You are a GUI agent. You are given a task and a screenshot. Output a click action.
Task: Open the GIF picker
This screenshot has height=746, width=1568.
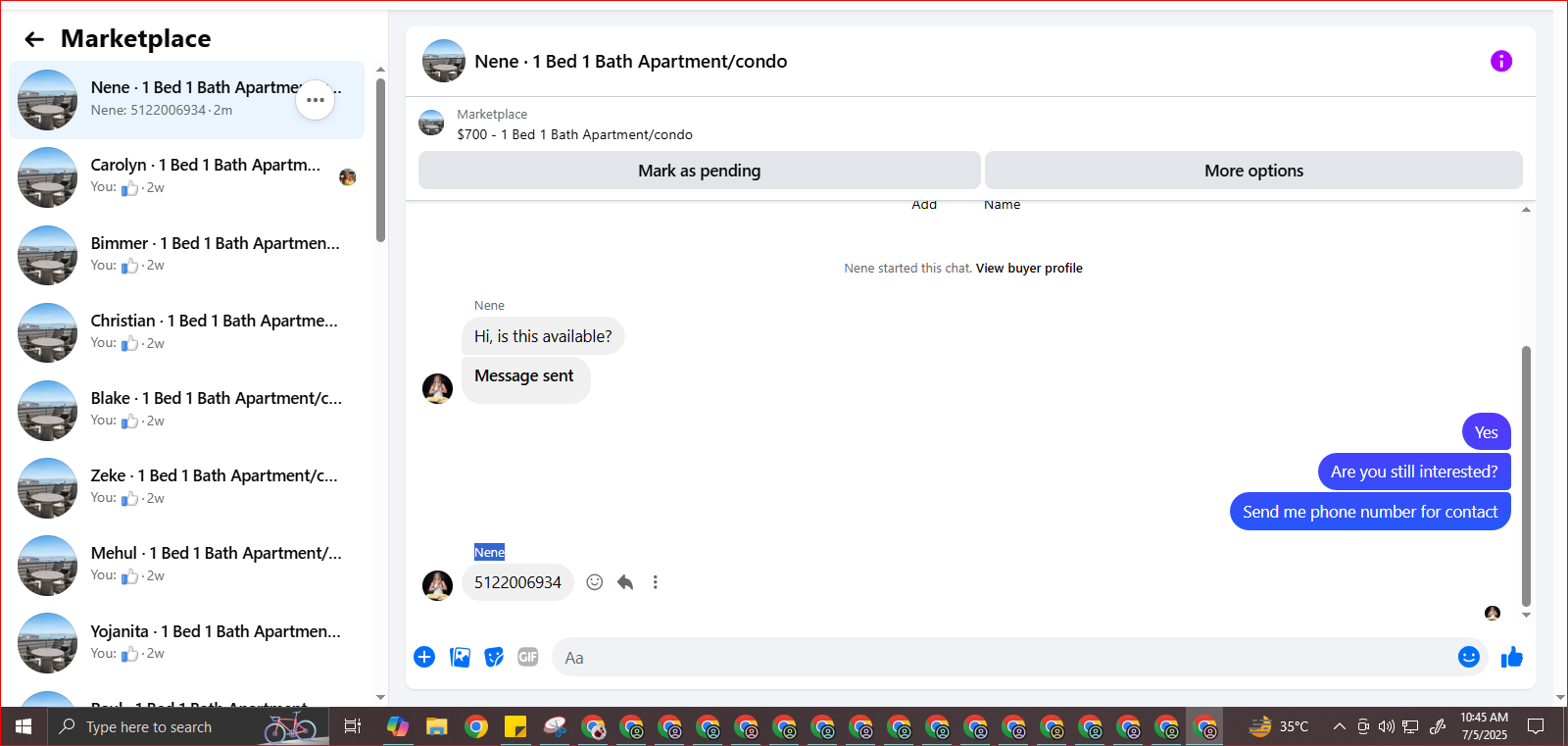click(528, 657)
